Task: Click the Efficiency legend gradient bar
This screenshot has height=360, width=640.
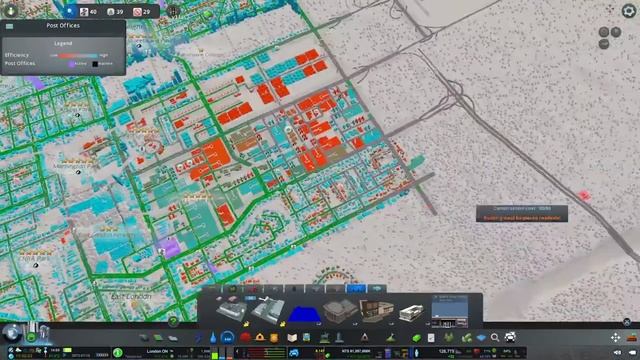Action: 78,55
